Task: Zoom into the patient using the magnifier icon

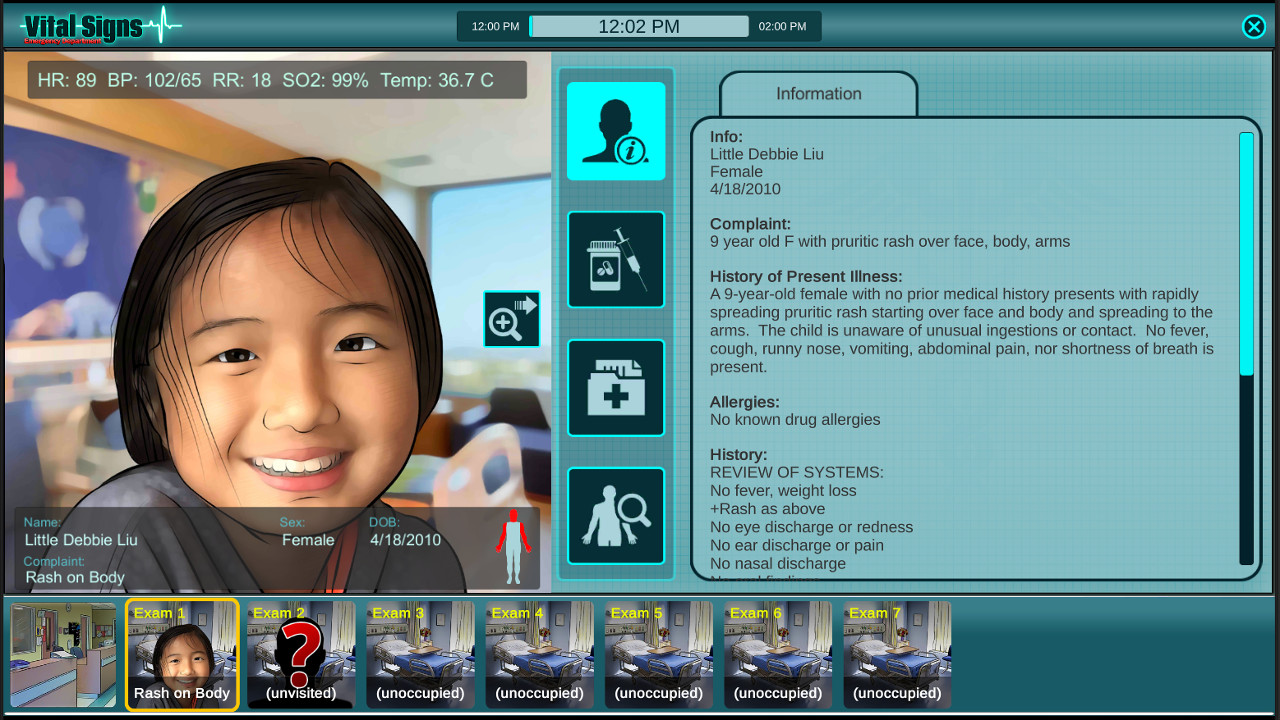Action: (x=511, y=319)
